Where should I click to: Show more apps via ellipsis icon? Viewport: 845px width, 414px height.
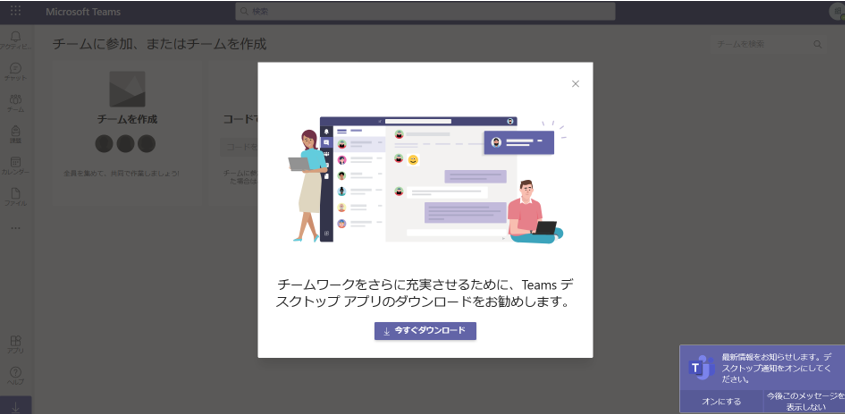(x=16, y=227)
